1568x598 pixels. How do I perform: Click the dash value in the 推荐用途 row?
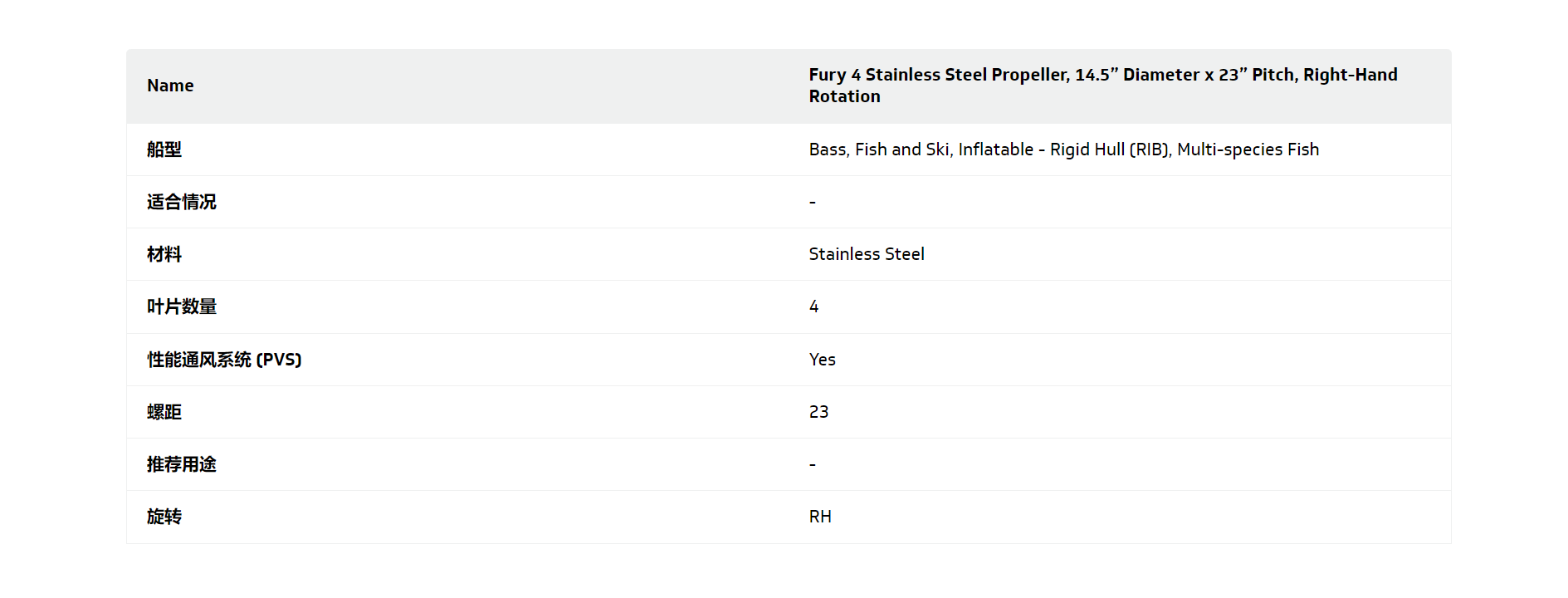(x=813, y=465)
